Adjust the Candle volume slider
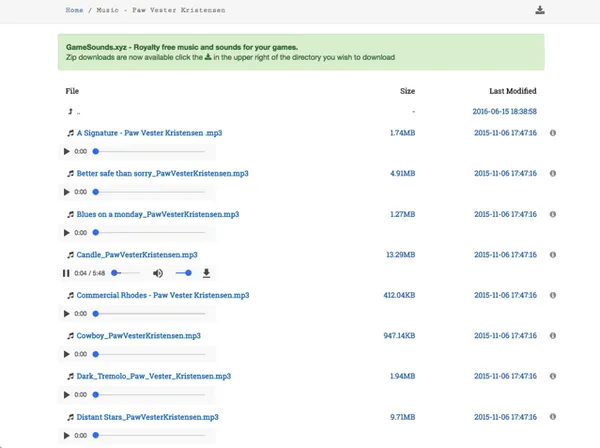 pos(184,273)
